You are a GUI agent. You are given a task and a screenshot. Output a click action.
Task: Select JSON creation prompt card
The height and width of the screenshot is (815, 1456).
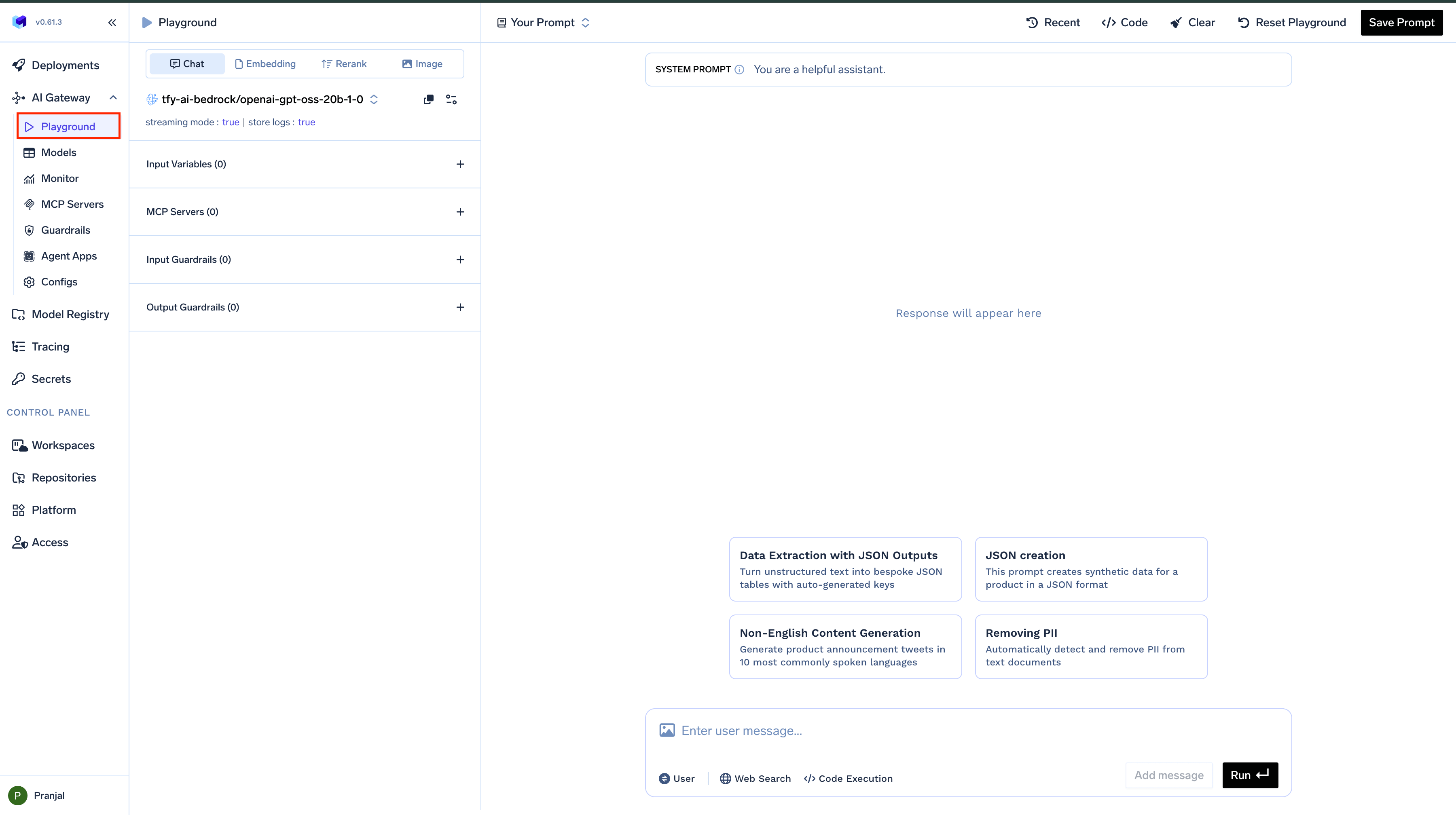click(1091, 569)
